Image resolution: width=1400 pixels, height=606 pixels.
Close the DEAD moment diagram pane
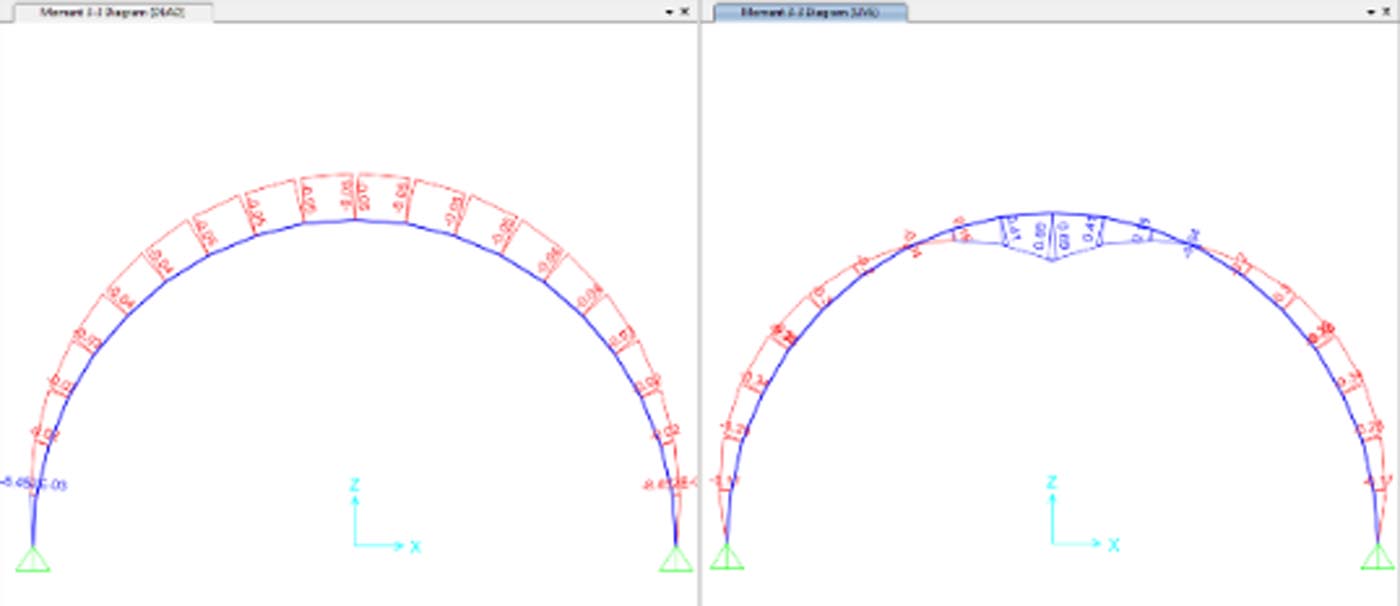click(x=685, y=12)
